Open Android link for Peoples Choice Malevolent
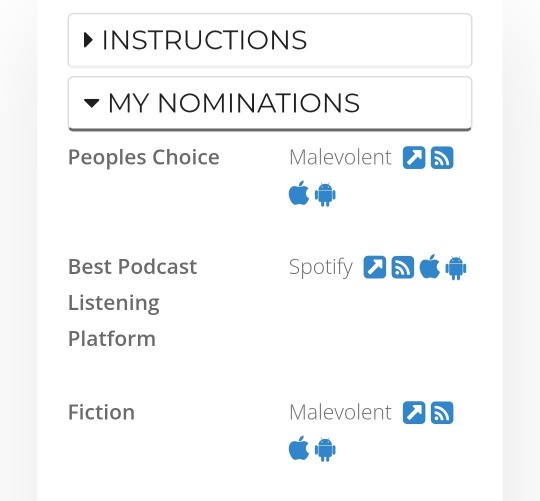Screen dimensions: 540x501 point(325,195)
